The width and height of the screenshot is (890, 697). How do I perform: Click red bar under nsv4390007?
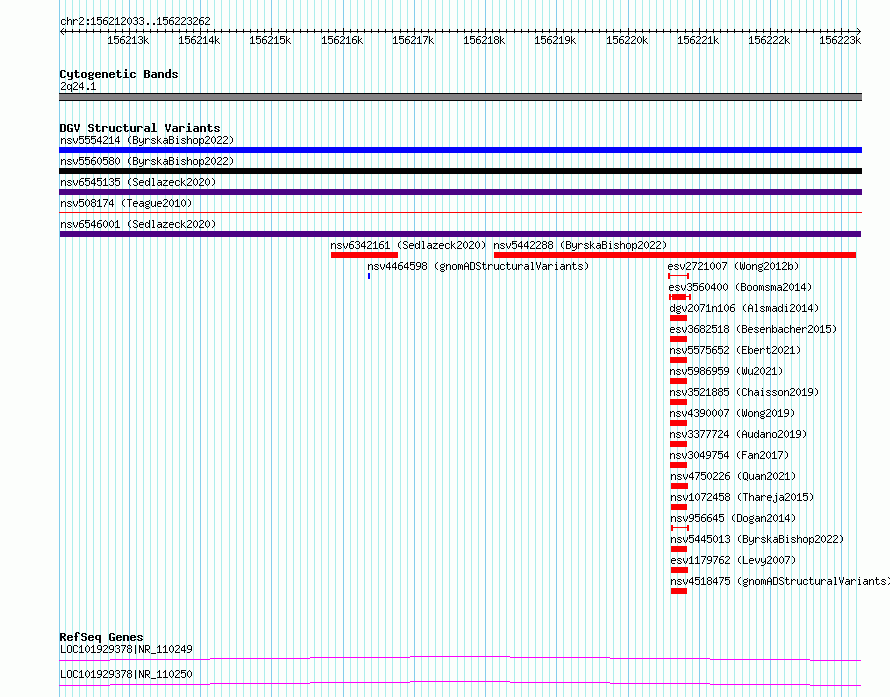click(678, 423)
